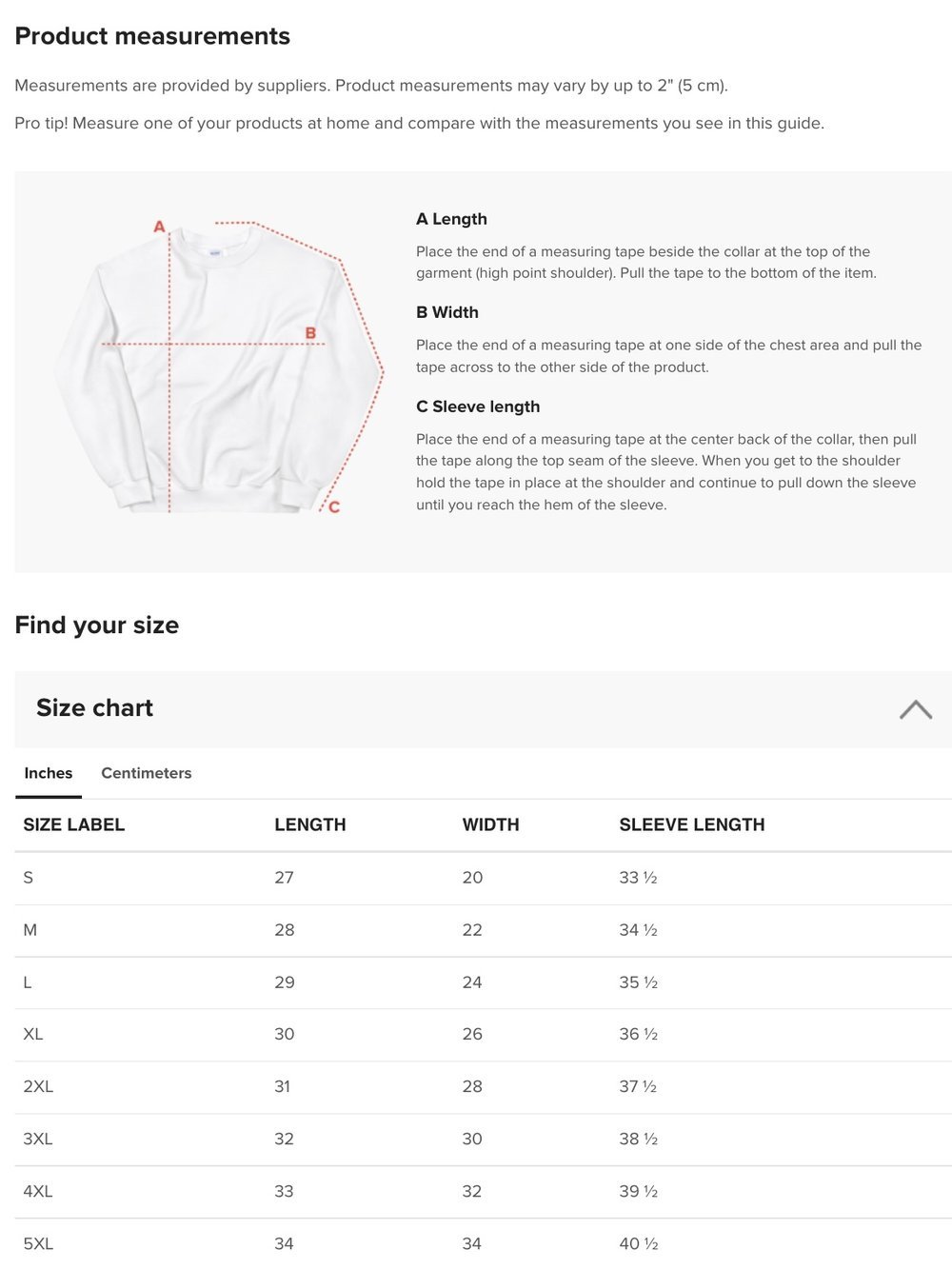952x1269 pixels.
Task: Switch to the Centimeters tab
Action: coord(147,773)
